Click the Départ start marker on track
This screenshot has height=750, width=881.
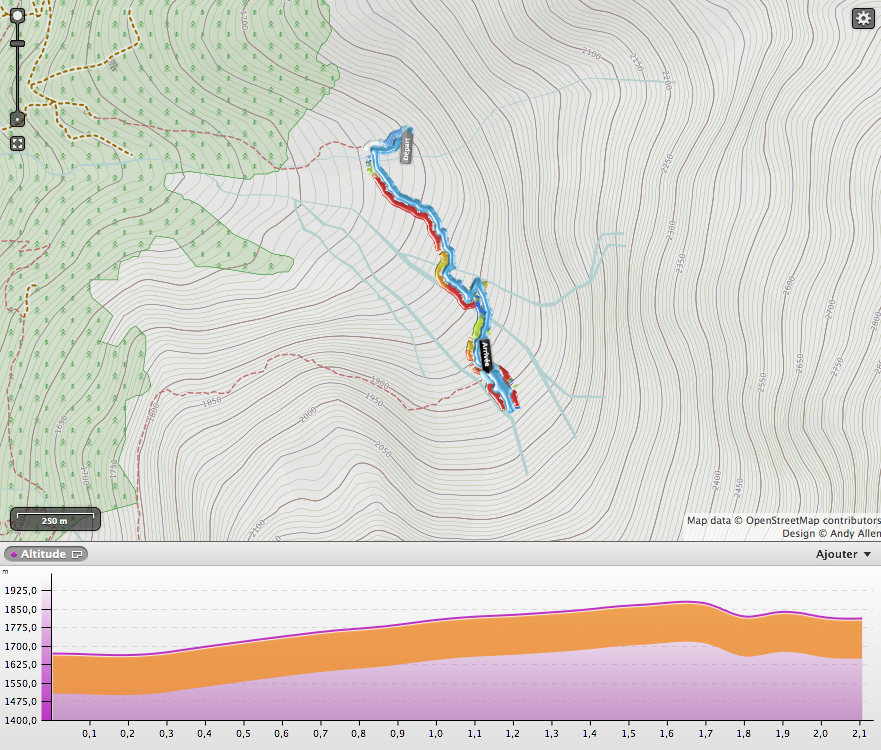coord(406,149)
